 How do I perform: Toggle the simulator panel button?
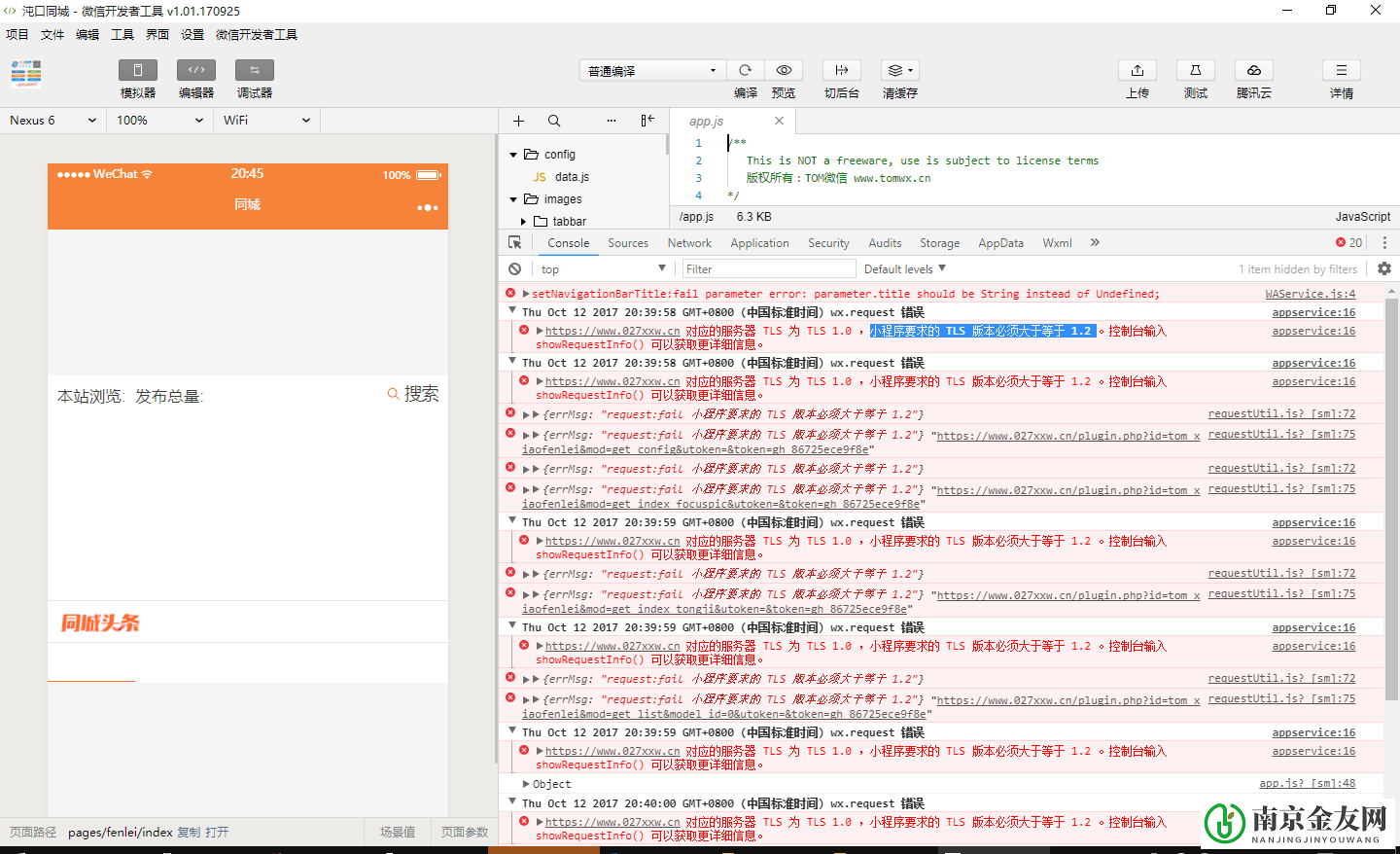(x=138, y=70)
